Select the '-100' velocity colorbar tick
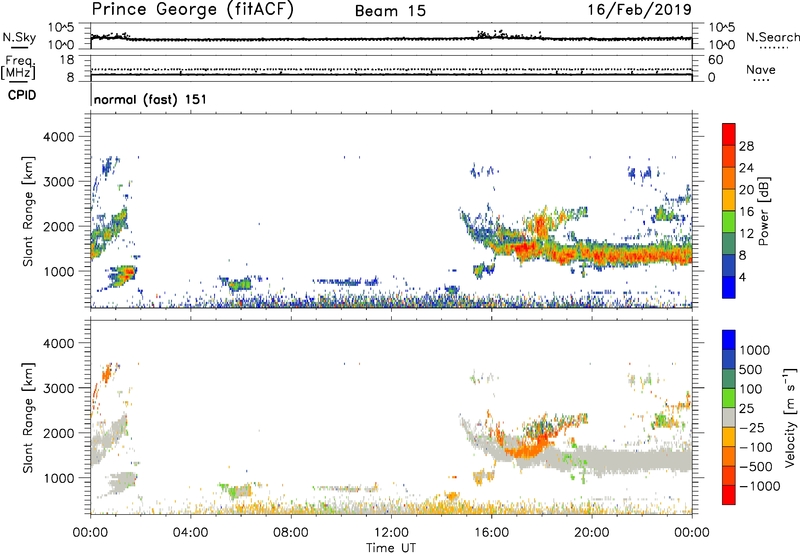This screenshot has width=800, height=554. (756, 447)
